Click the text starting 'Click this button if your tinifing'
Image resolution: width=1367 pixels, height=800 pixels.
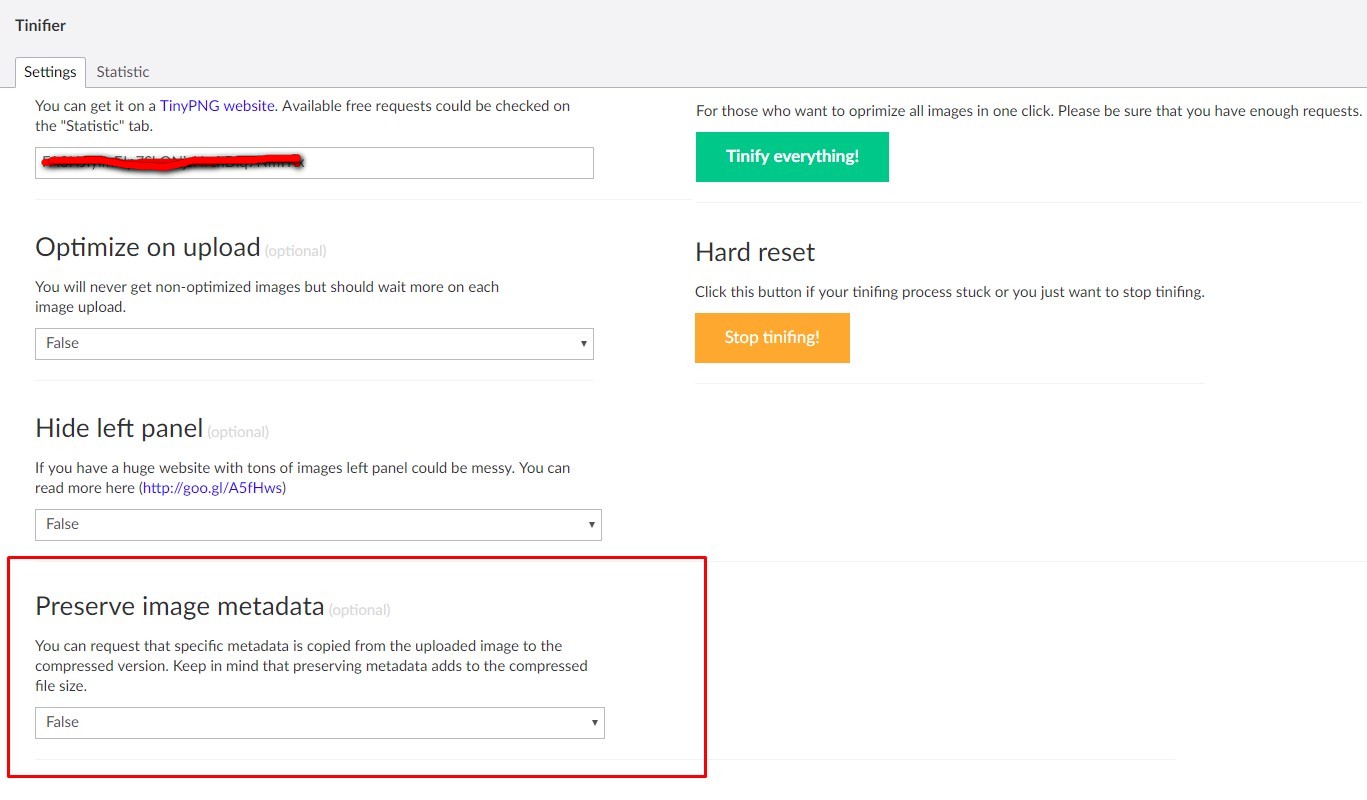(950, 293)
